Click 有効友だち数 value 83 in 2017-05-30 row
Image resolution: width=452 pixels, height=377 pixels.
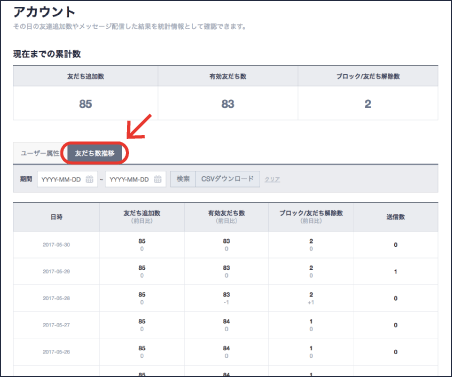[226, 241]
